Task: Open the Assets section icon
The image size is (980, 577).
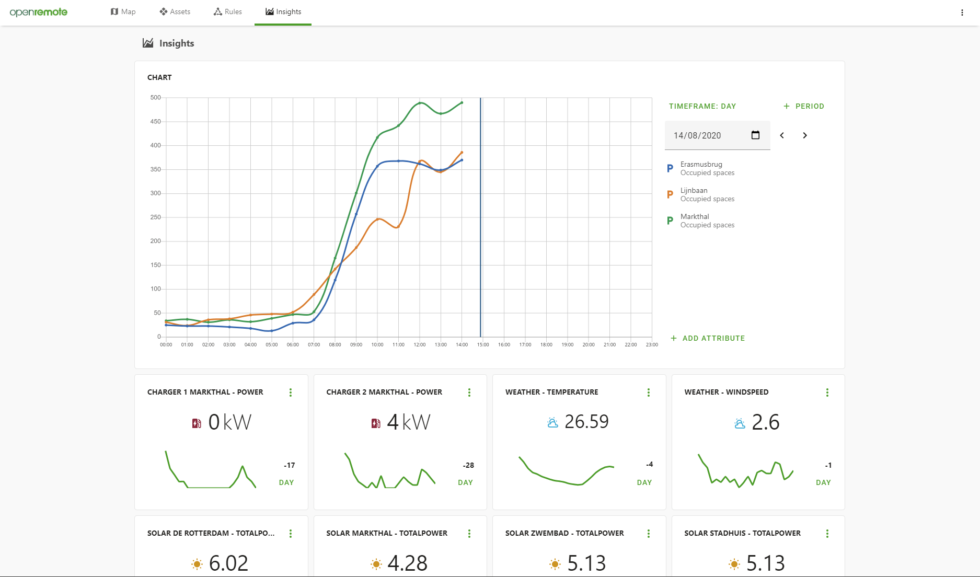Action: coord(162,11)
